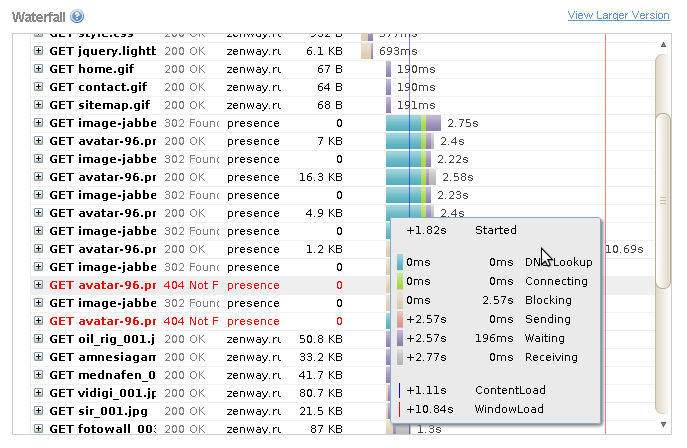Expand the image-jabbe request taking 2.23s

tap(39, 194)
